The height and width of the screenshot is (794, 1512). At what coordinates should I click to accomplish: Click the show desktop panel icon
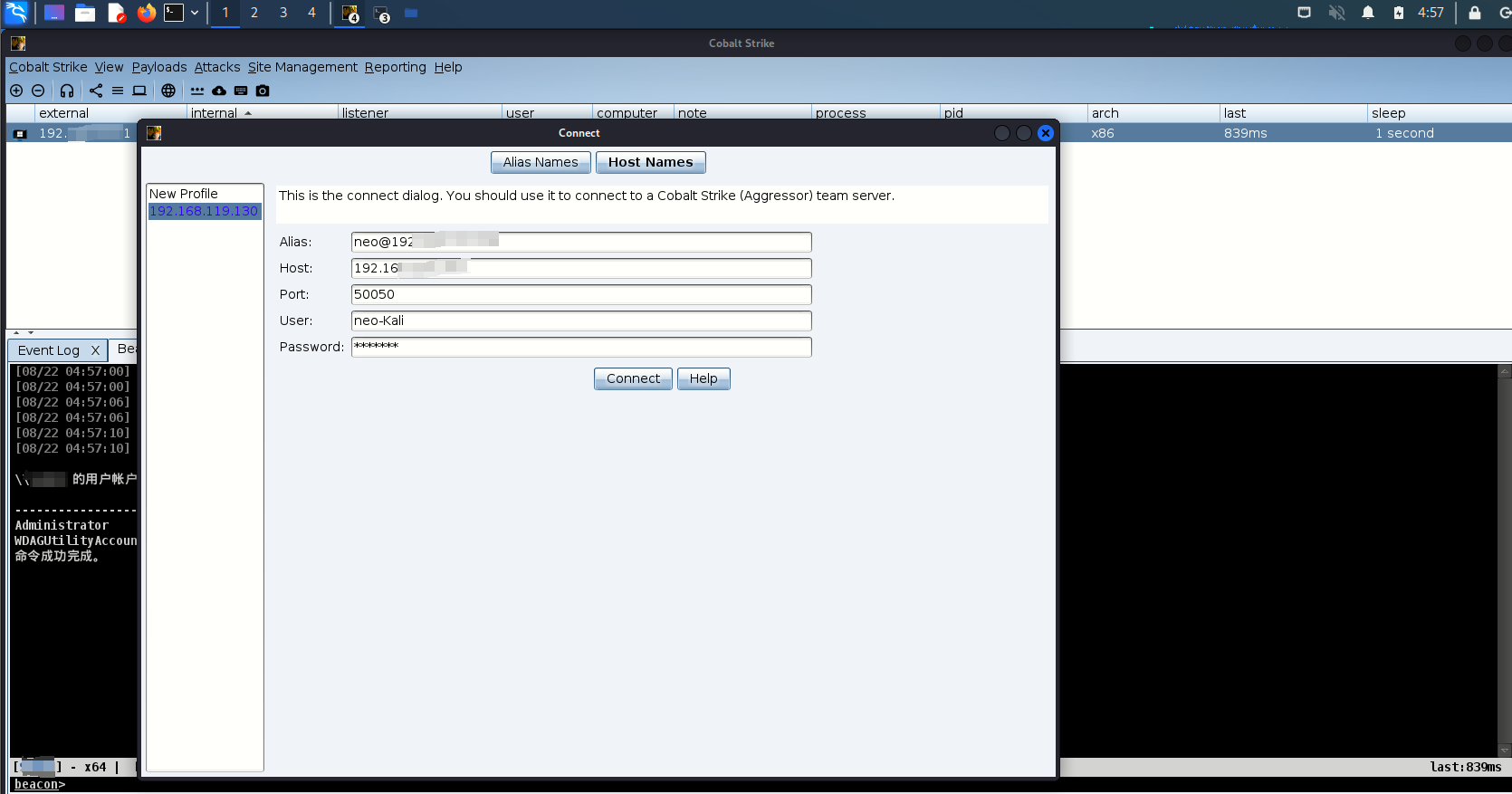[54, 13]
